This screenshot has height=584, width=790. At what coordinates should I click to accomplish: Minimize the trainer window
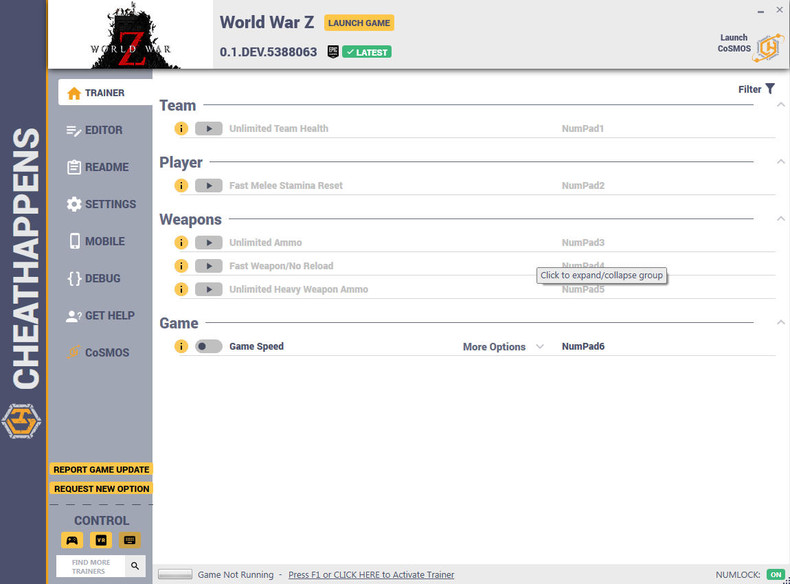click(760, 11)
